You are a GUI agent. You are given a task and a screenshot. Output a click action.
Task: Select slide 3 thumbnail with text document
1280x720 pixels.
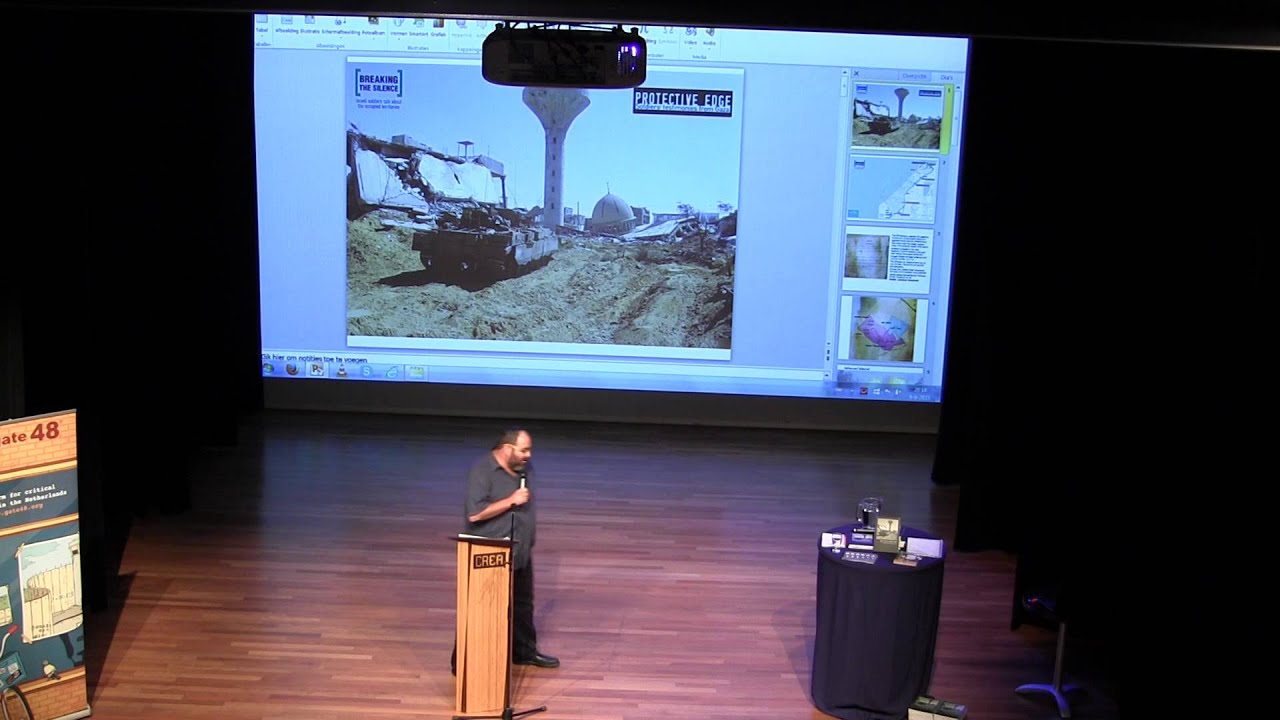(888, 261)
